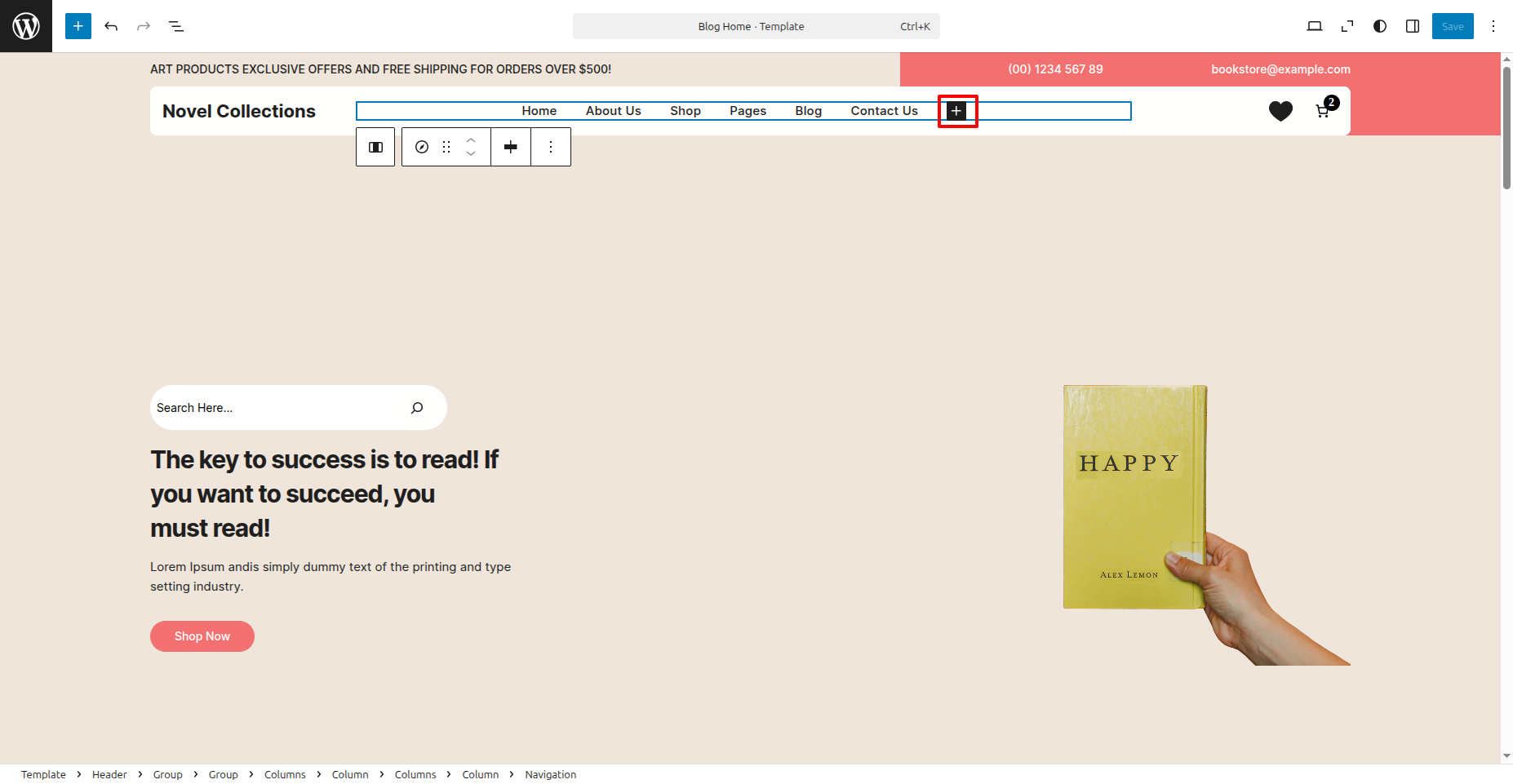The width and height of the screenshot is (1513, 784).
Task: Click the Save button
Action: point(1453,26)
